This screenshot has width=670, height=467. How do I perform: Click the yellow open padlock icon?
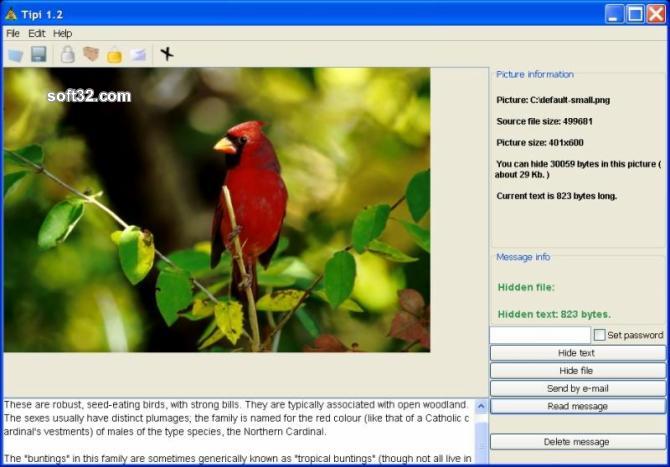click(x=114, y=55)
